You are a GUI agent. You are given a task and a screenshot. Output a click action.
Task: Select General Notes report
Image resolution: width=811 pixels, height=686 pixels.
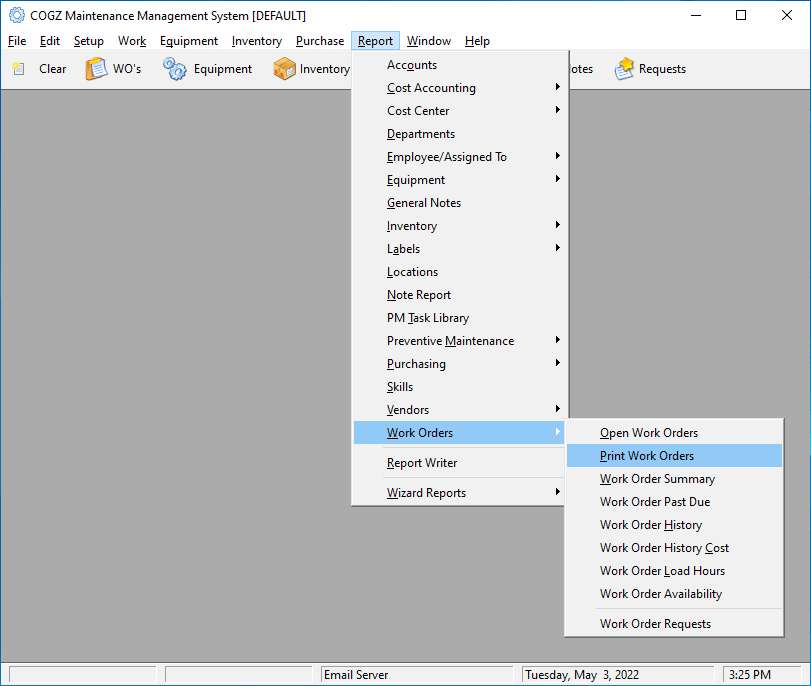tap(460, 203)
